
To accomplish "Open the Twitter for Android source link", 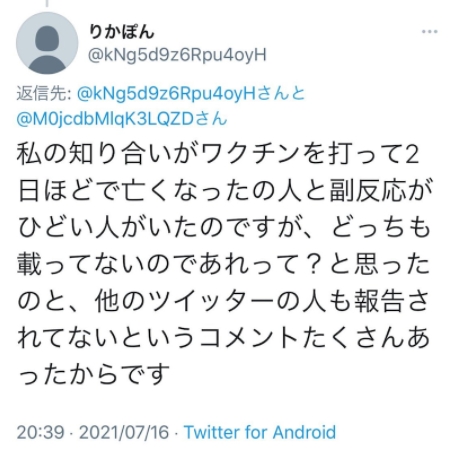I will (260, 432).
